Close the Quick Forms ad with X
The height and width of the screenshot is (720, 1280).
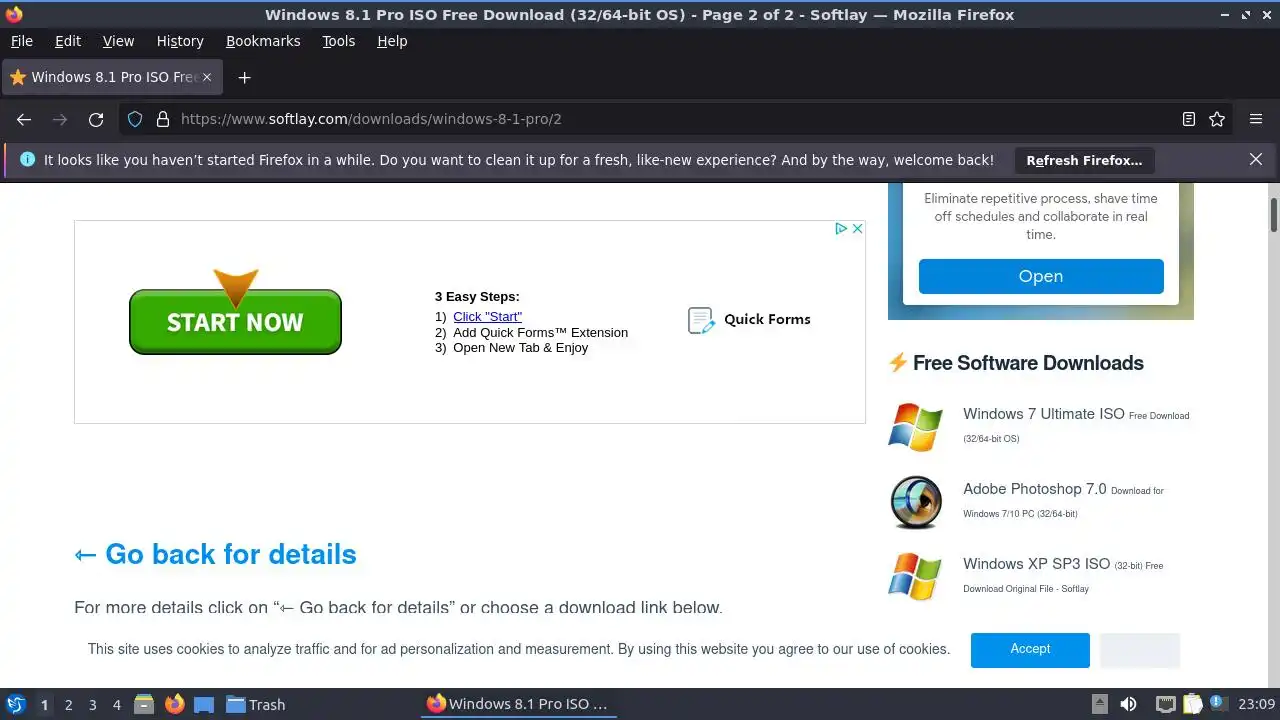857,228
